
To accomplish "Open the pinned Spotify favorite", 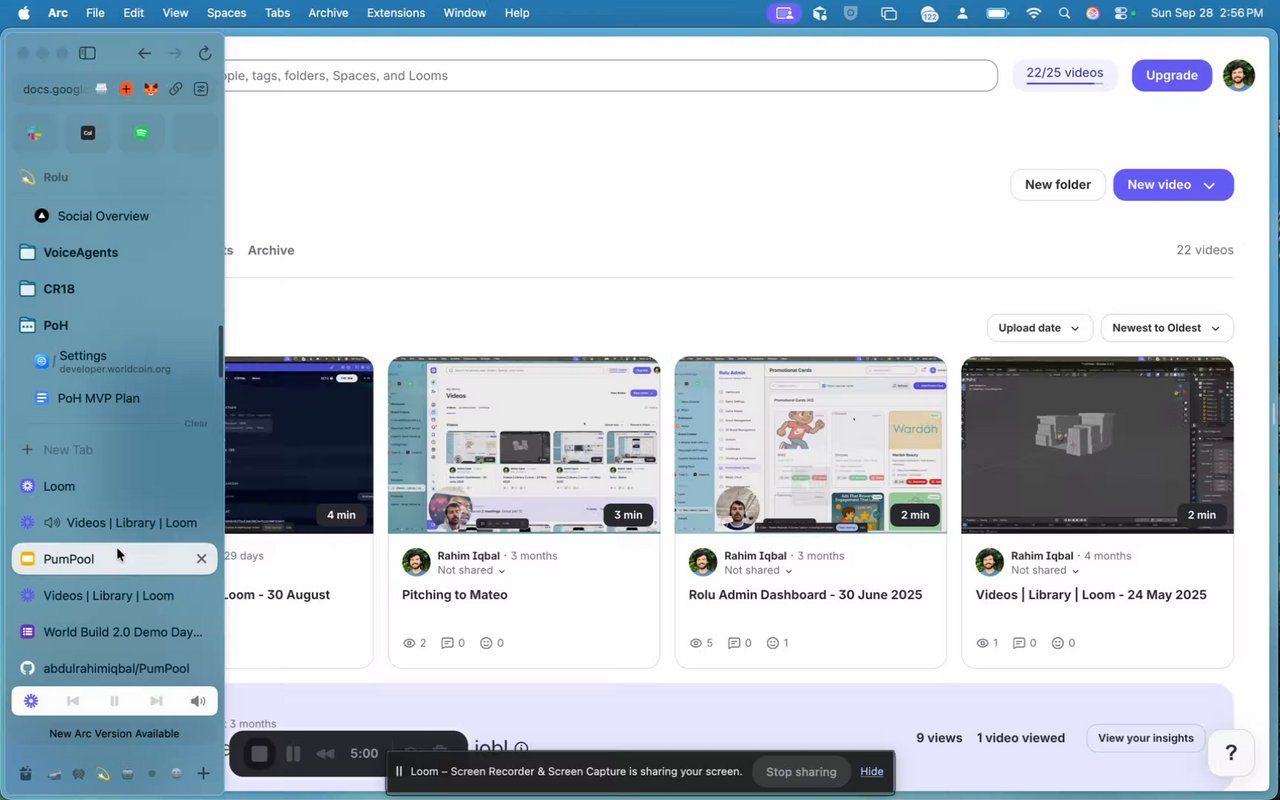I will pos(141,133).
